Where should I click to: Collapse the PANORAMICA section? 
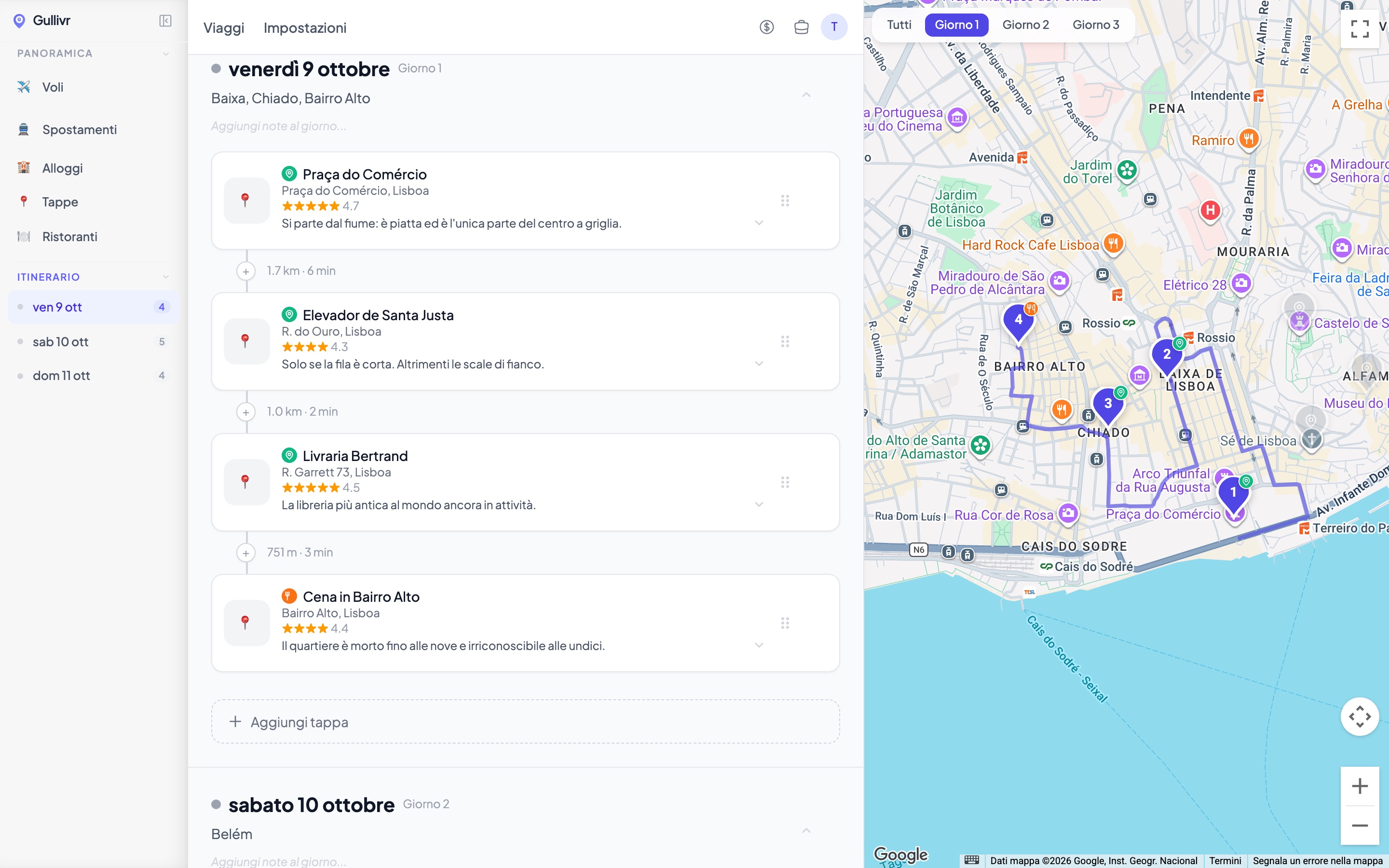click(166, 54)
